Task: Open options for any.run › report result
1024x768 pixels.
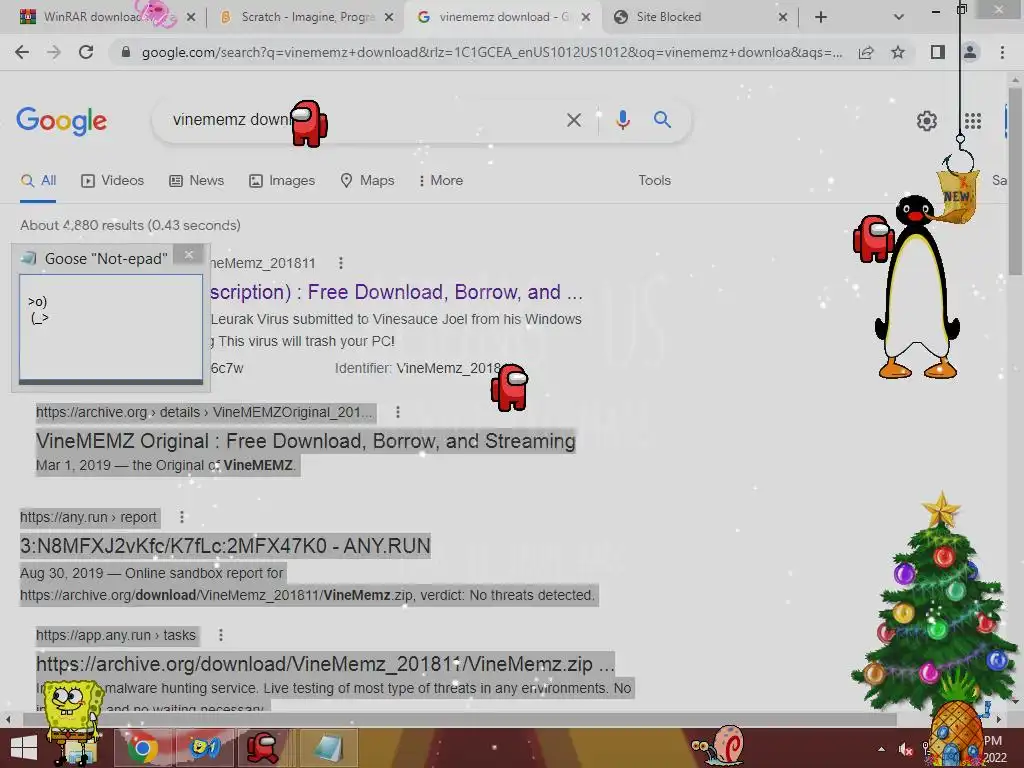Action: [182, 517]
